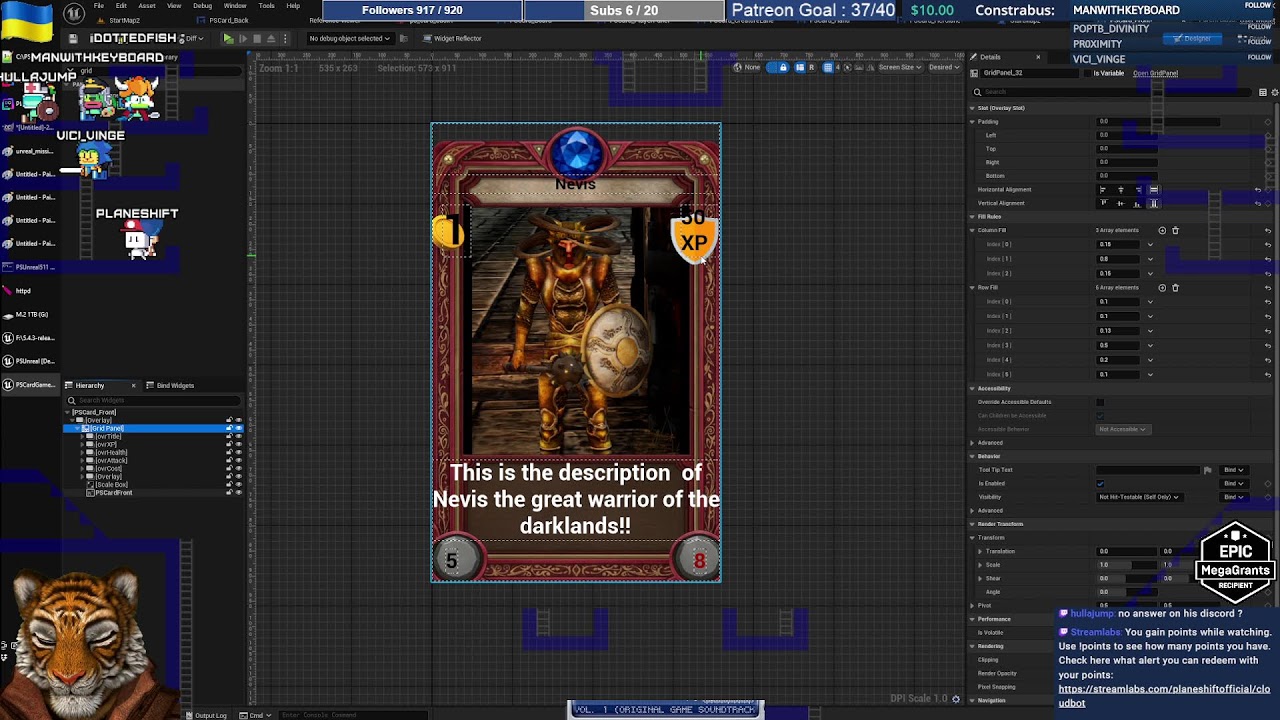The height and width of the screenshot is (720, 1280).
Task: Set Horizontal Alignment to Fill
Action: coord(1154,189)
